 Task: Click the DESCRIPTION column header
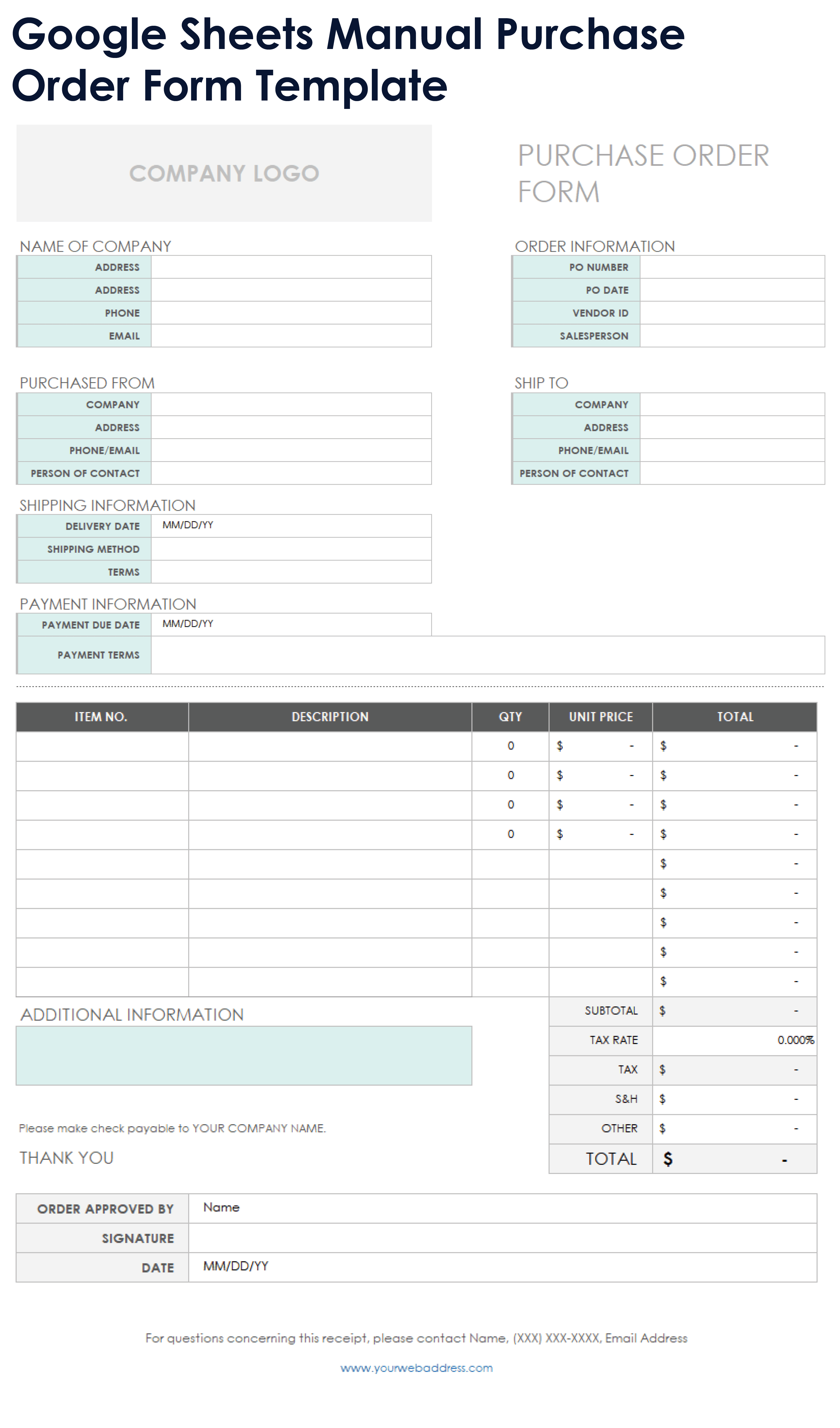pyautogui.click(x=330, y=717)
